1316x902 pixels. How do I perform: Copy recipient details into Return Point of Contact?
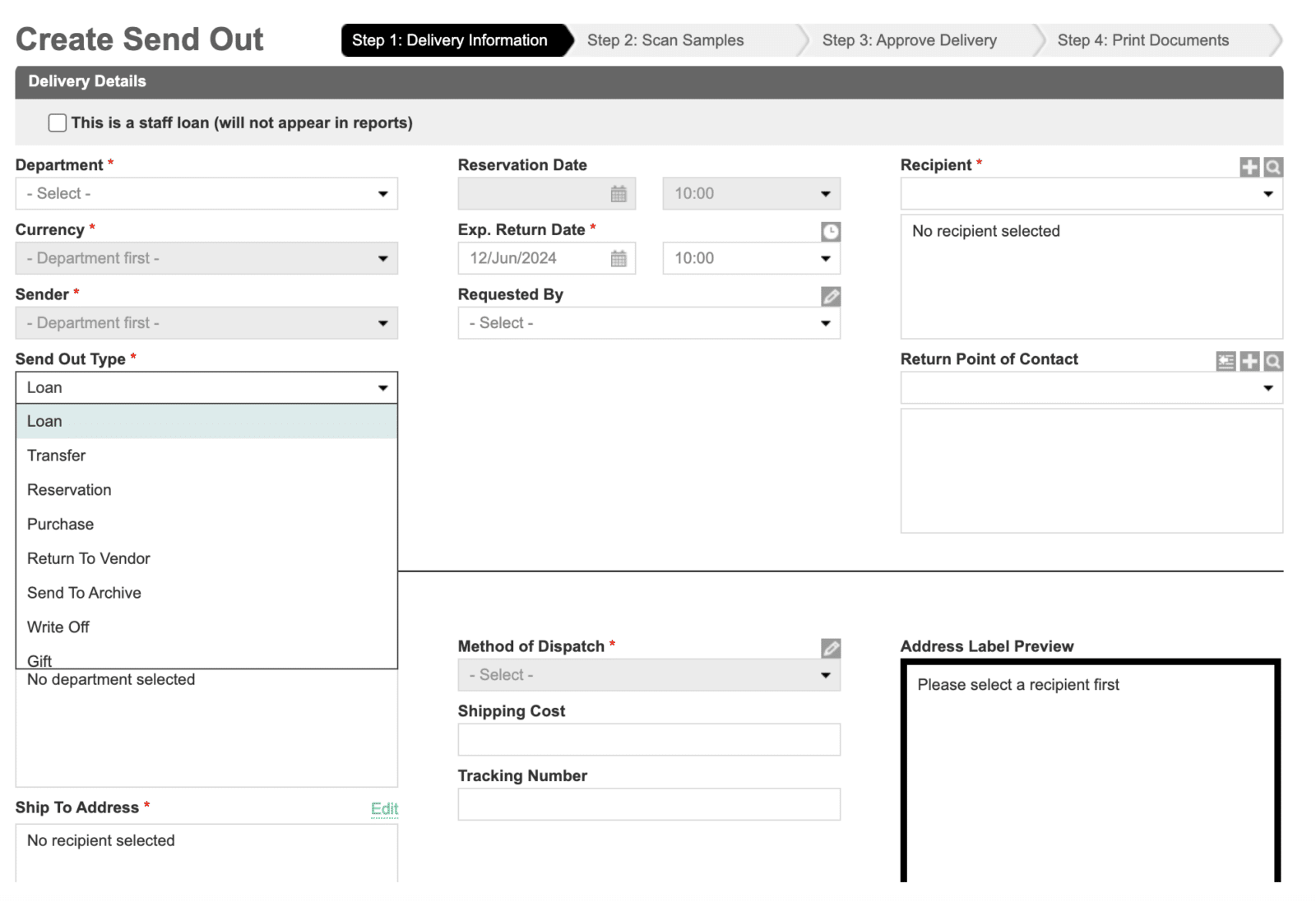click(x=1226, y=362)
